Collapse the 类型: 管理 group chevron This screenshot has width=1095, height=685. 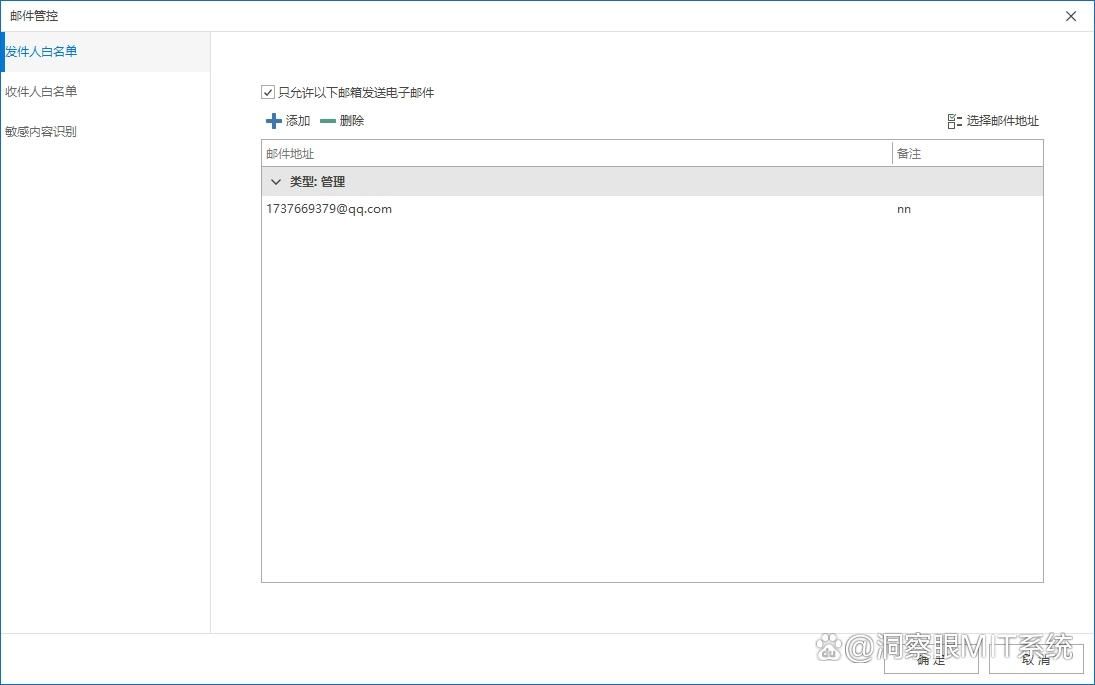click(276, 182)
